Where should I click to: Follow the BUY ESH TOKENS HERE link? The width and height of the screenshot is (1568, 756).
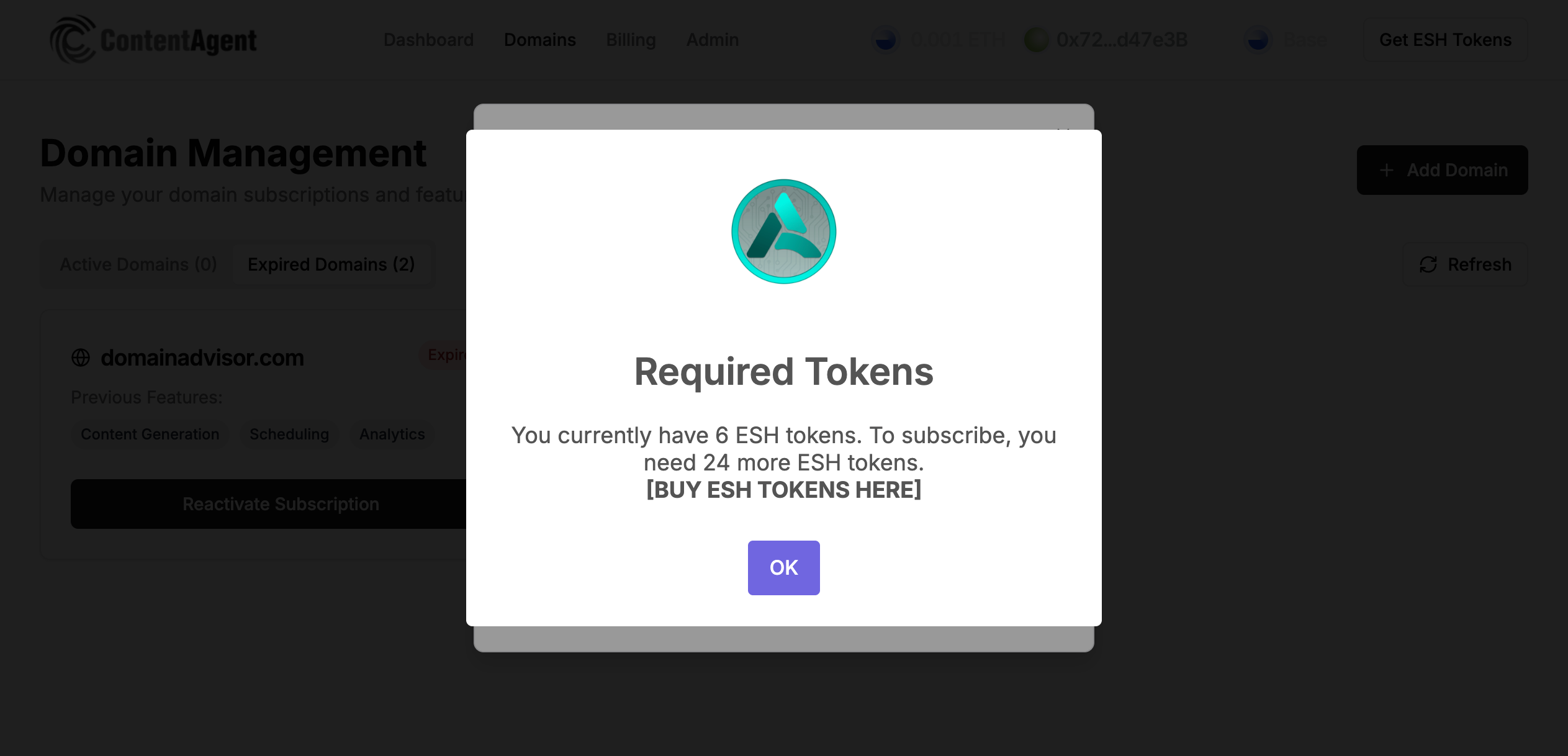click(783, 490)
